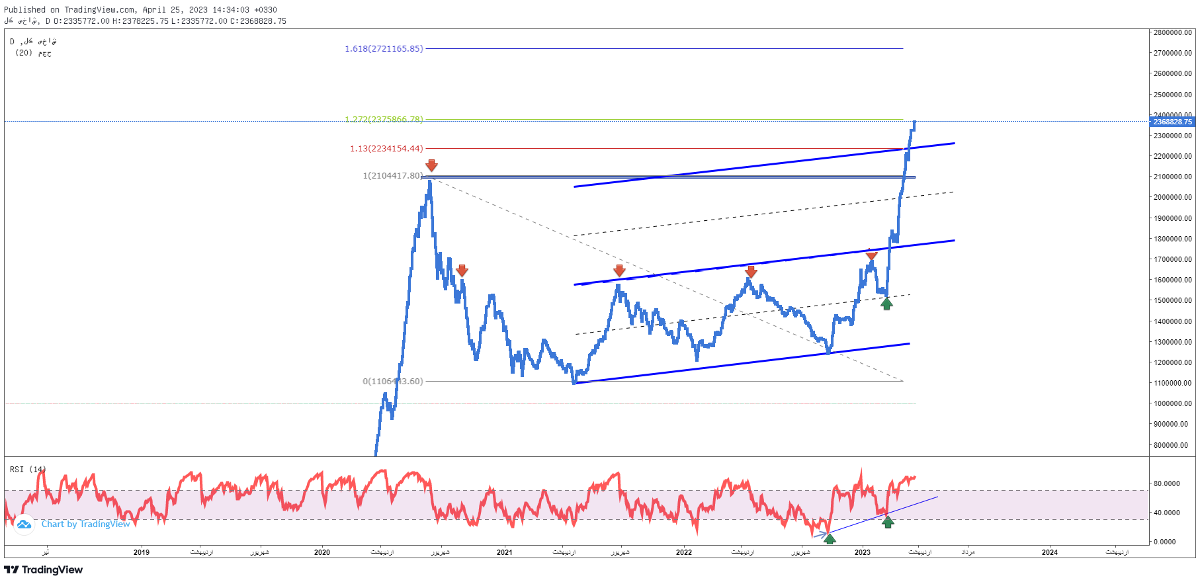Click green up arrow on the price chart
The image size is (1200, 582).
click(x=885, y=303)
